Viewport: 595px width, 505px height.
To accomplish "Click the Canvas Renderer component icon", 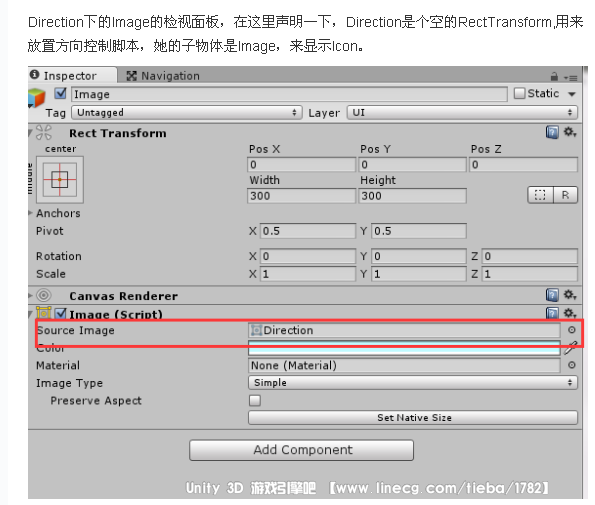I will 44,295.
